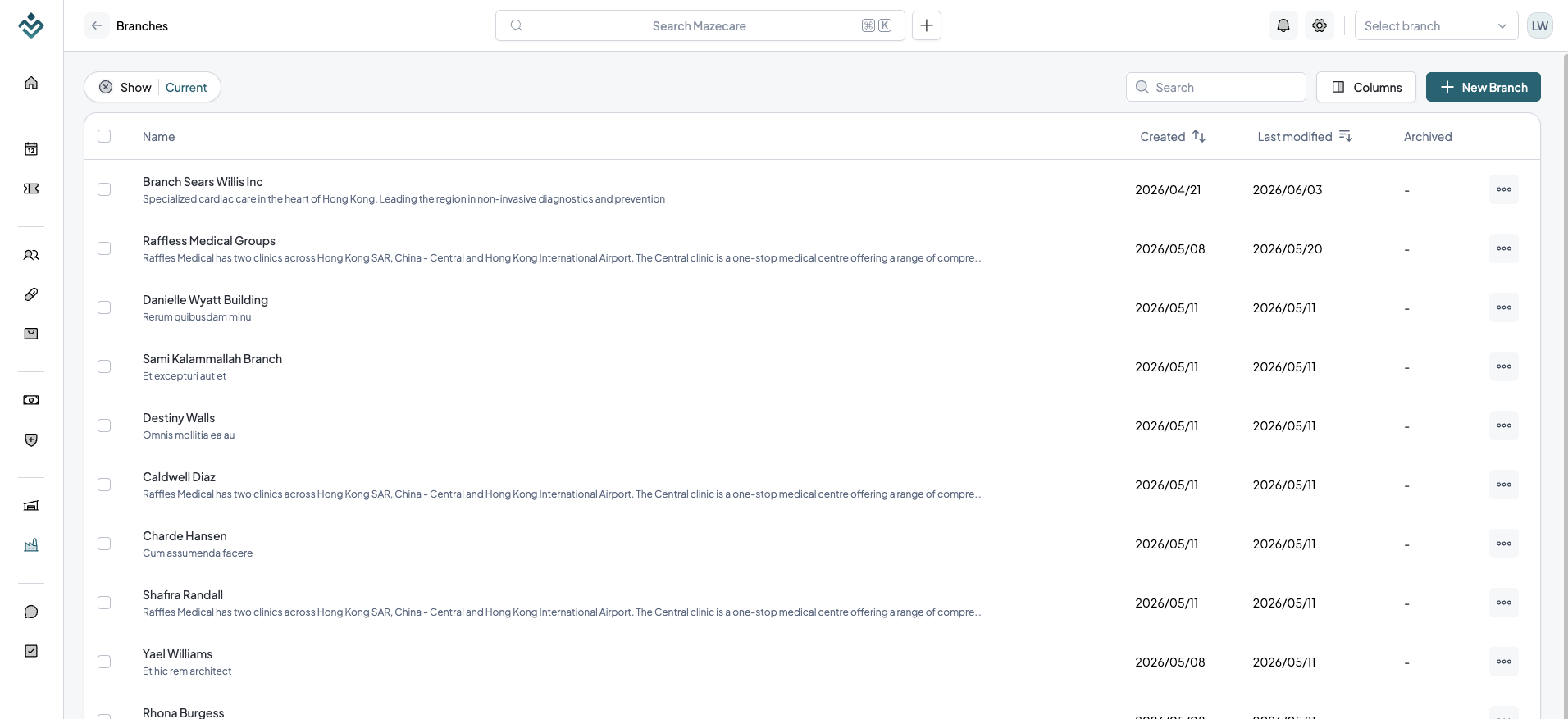Sort by the Created column
The width and height of the screenshot is (1568, 719).
click(1173, 136)
